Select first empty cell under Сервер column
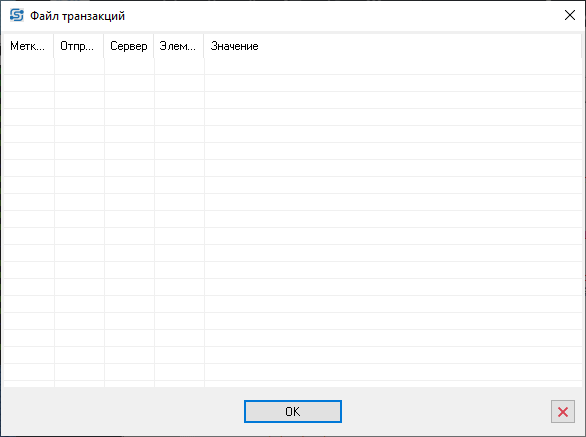 [129, 66]
